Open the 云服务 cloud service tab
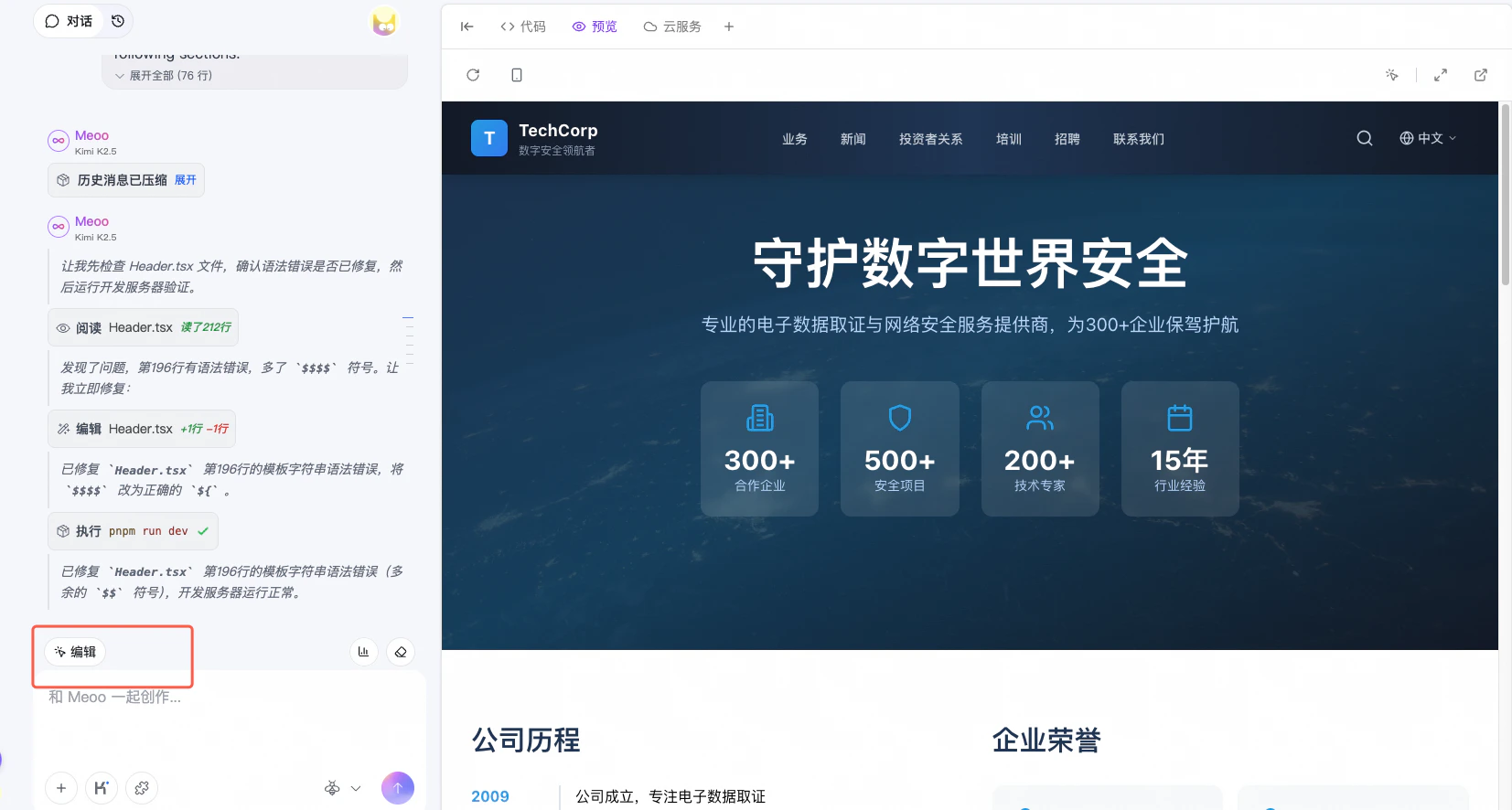The width and height of the screenshot is (1512, 810). click(672, 27)
